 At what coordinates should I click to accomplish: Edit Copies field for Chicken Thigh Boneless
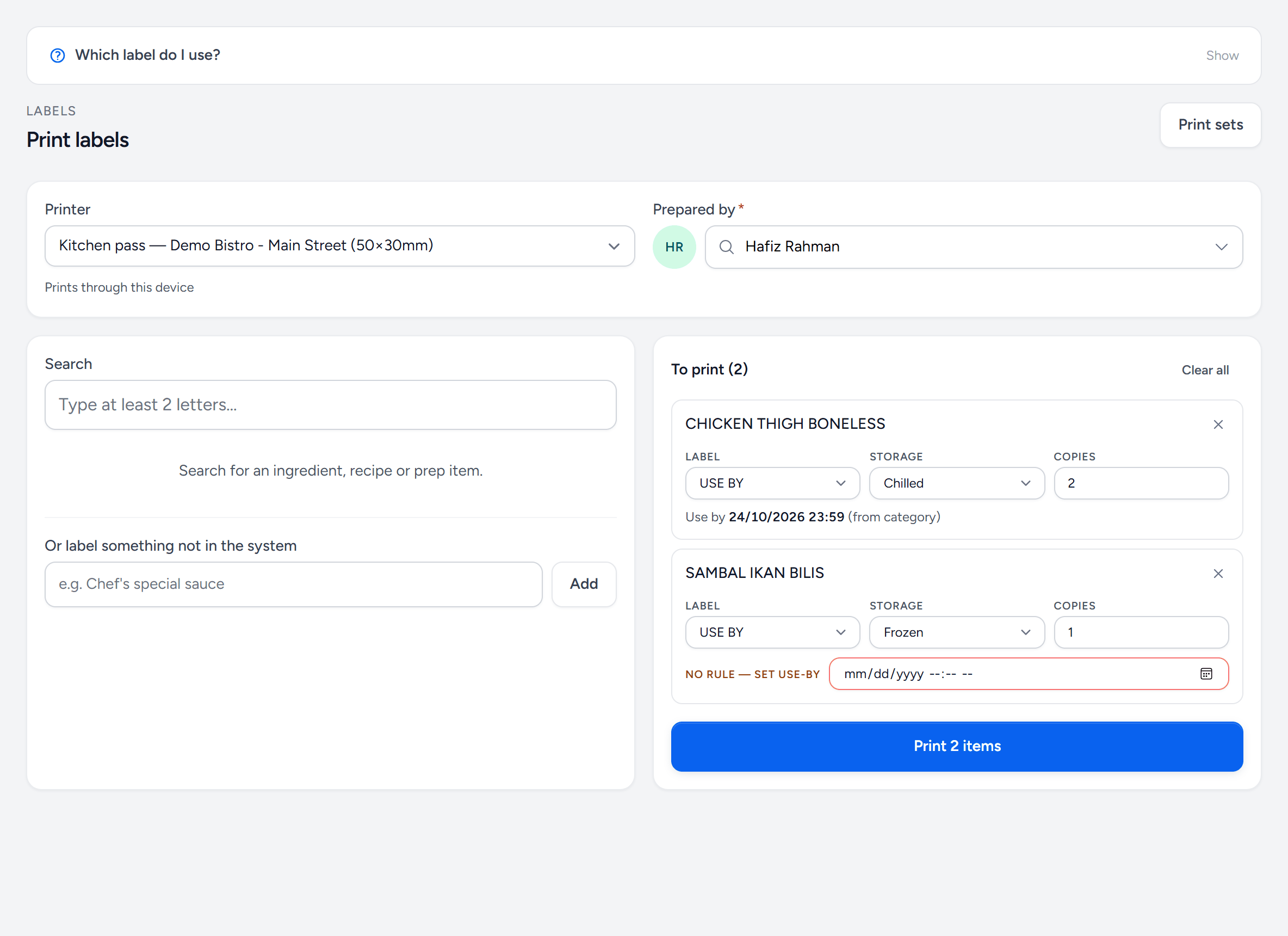click(1141, 483)
